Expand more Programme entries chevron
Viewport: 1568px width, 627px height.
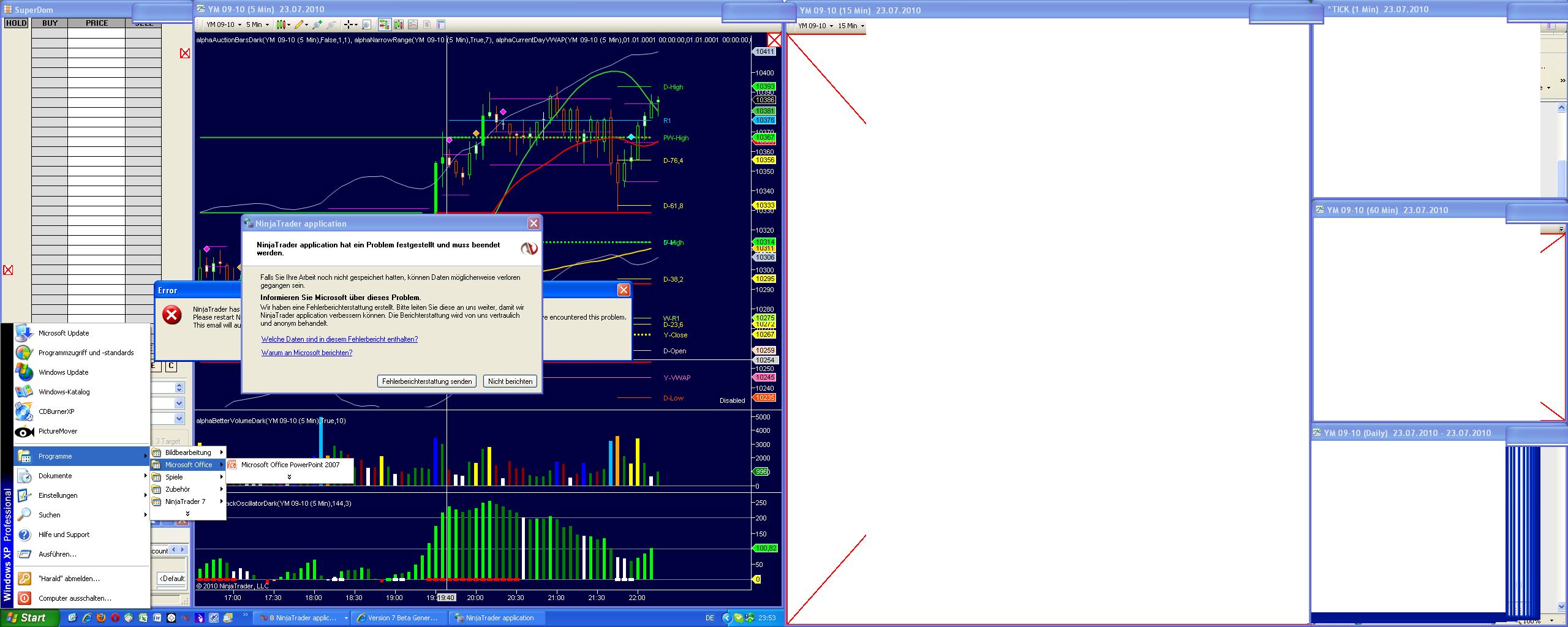pyautogui.click(x=187, y=514)
